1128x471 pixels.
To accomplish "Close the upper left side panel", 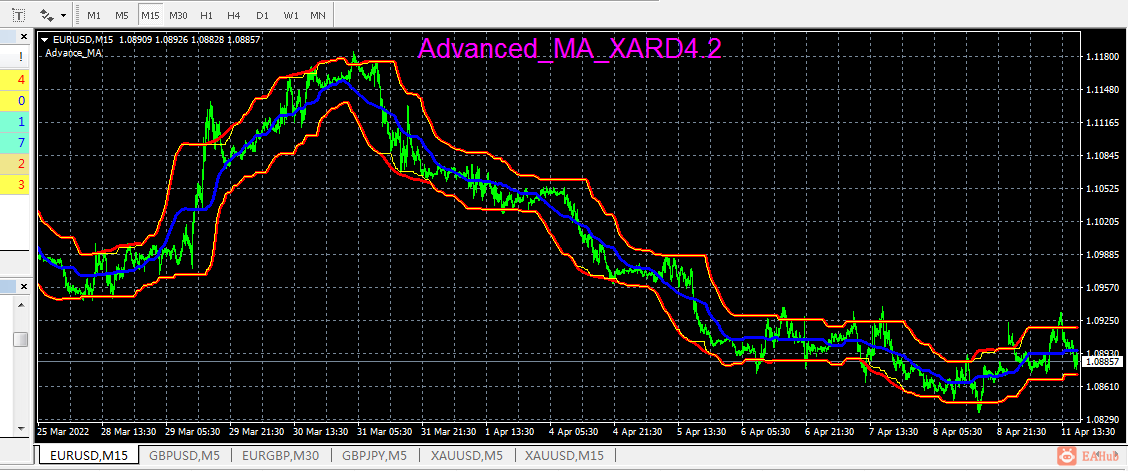I will [22, 36].
